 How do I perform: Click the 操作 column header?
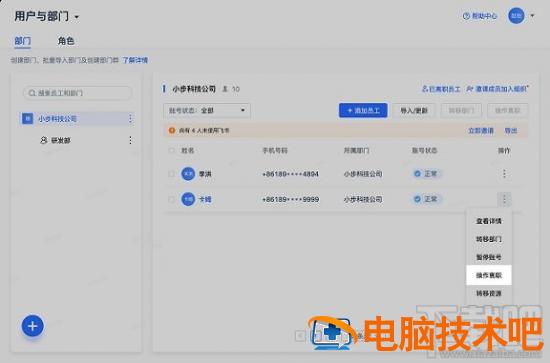coord(504,150)
